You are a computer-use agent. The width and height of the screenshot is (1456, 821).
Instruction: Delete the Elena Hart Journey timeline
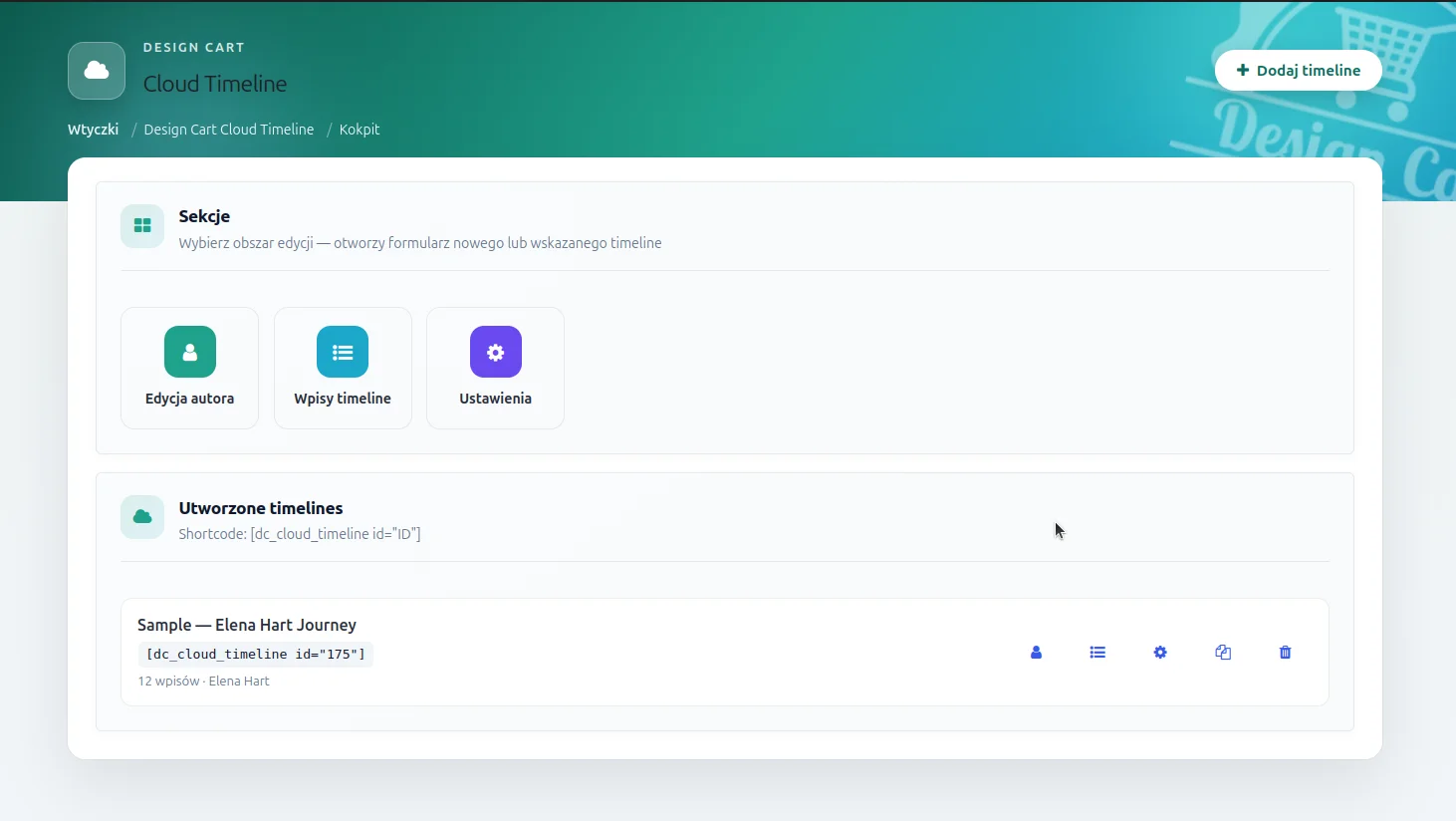point(1285,653)
